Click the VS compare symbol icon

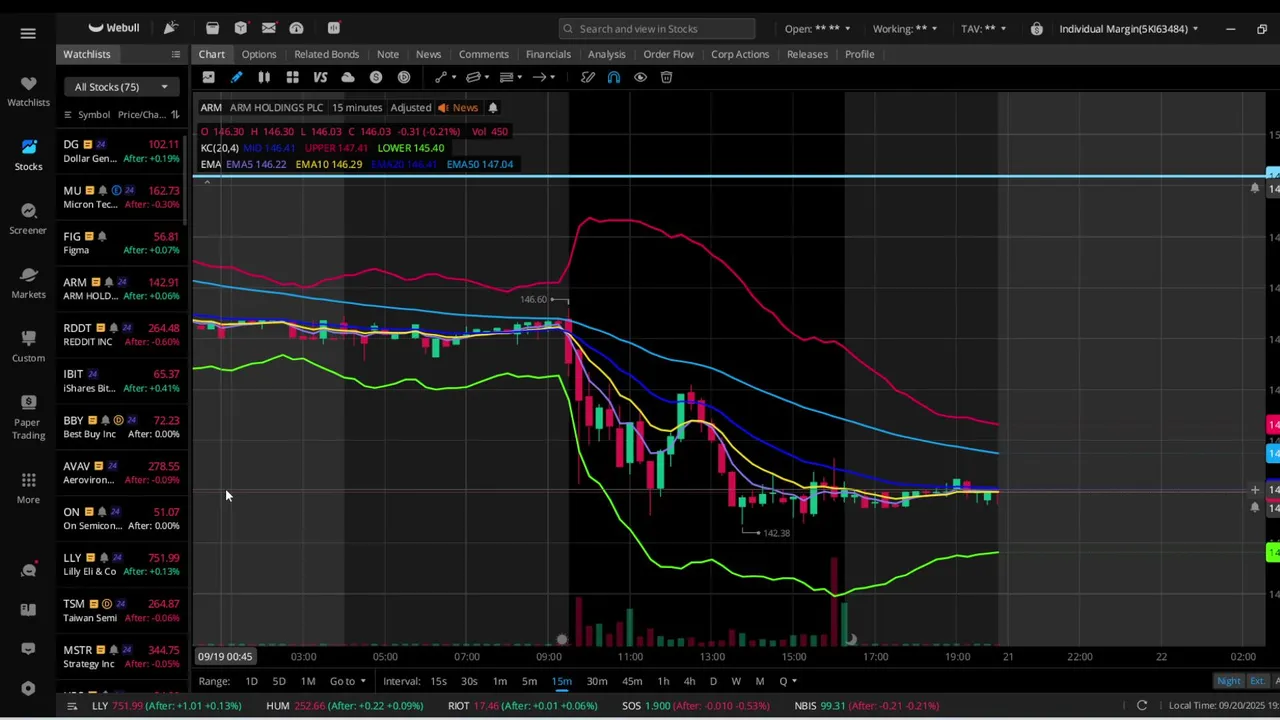pyautogui.click(x=320, y=77)
